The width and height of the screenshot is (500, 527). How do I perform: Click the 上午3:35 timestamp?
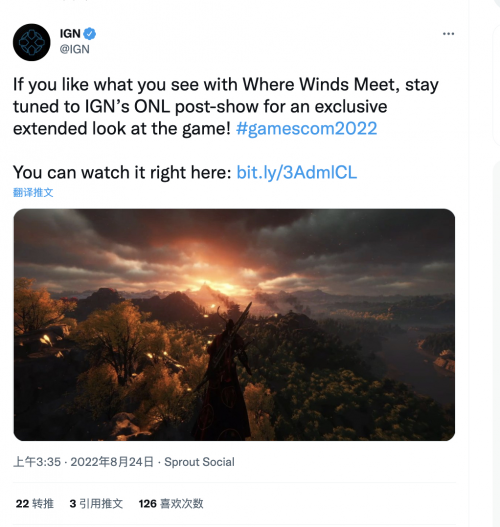tap(37, 462)
